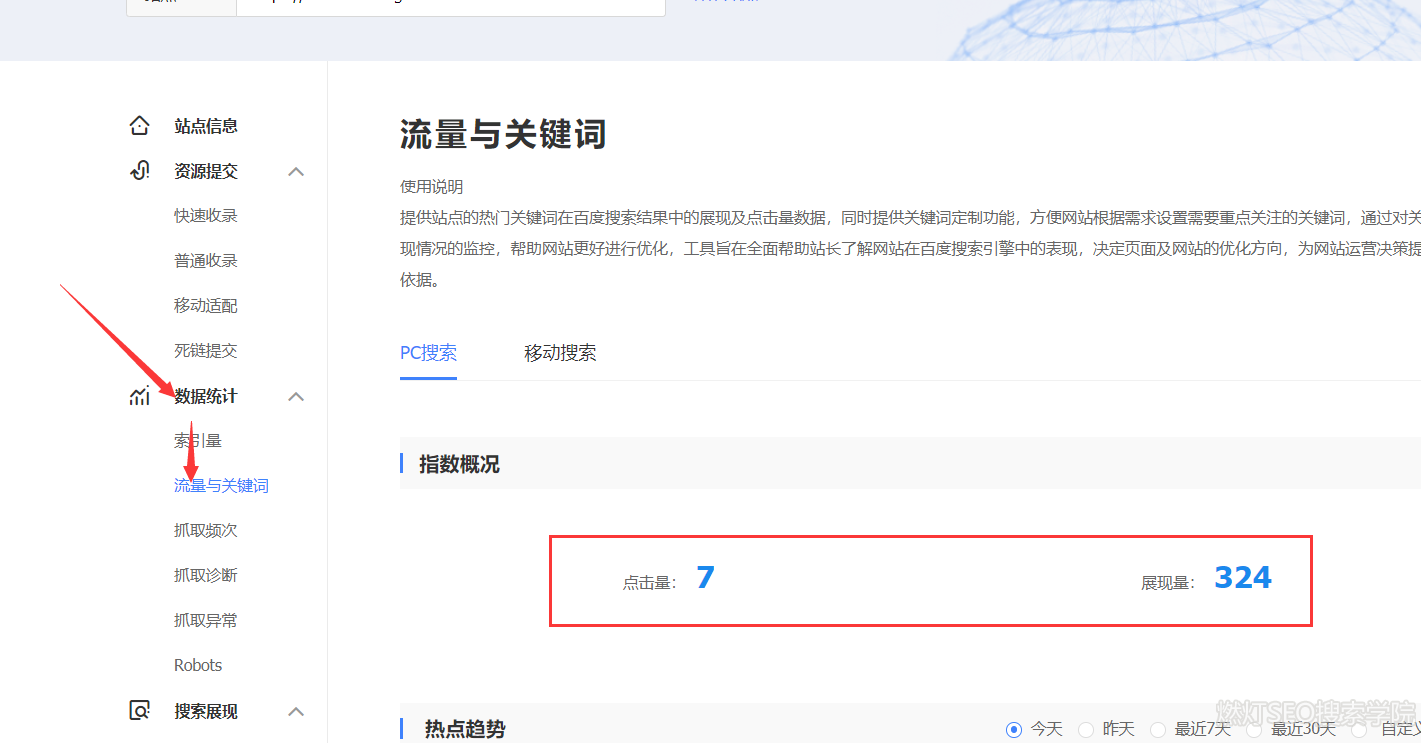The width and height of the screenshot is (1421, 743).
Task: Switch to the 移动搜索 tab
Action: click(560, 353)
